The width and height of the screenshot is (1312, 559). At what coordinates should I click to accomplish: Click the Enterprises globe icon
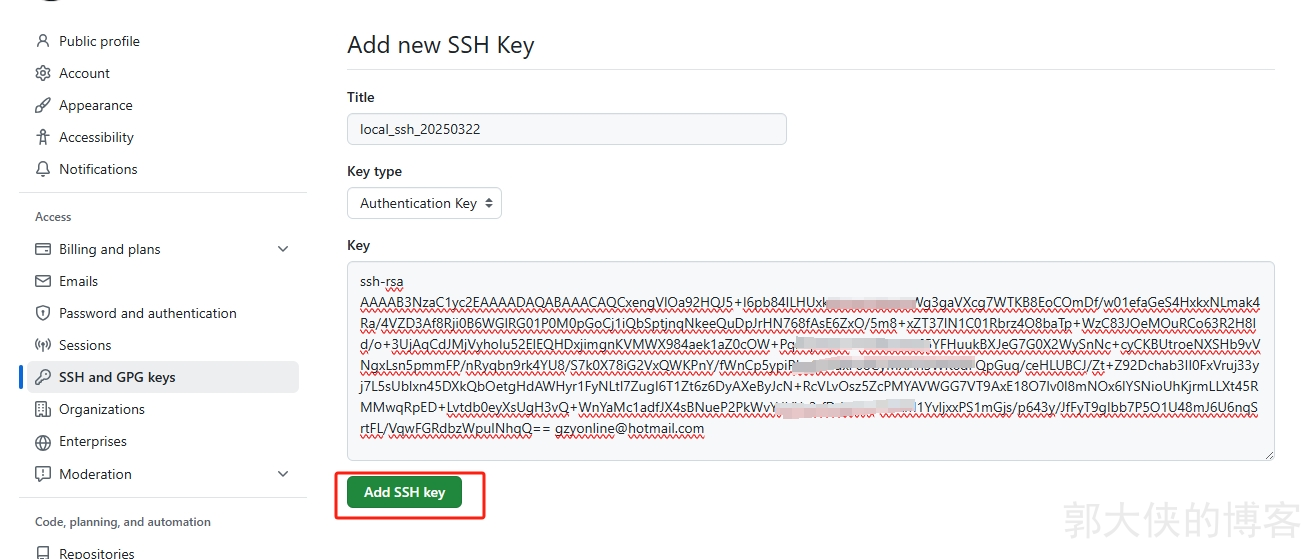pos(42,441)
